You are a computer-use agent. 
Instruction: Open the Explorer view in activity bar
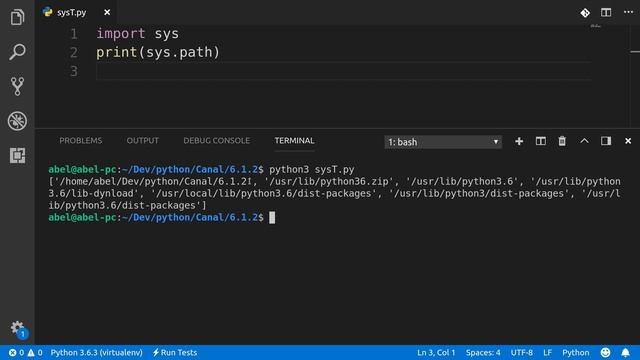pos(17,17)
